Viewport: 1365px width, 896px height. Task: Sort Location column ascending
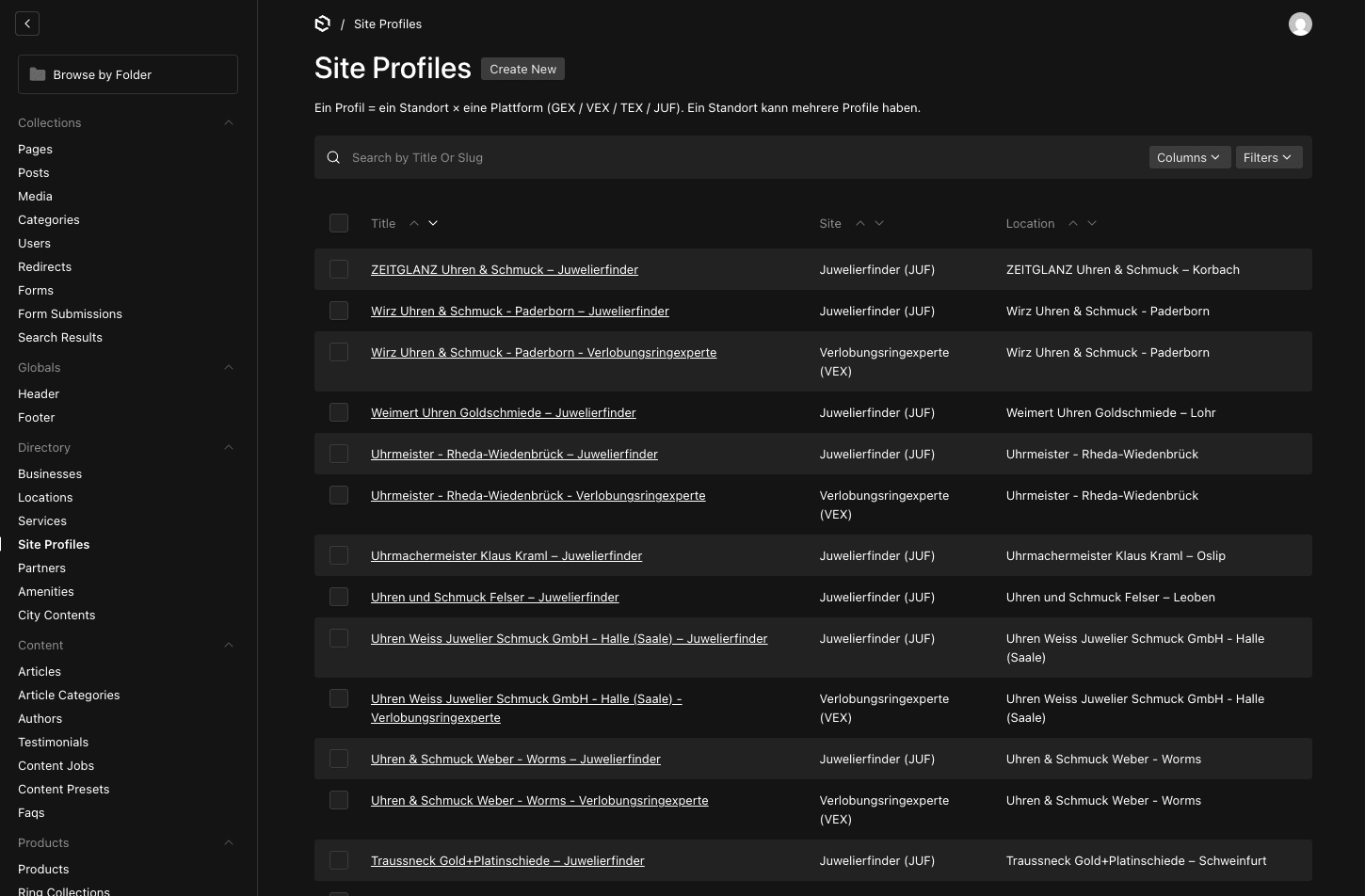1072,223
